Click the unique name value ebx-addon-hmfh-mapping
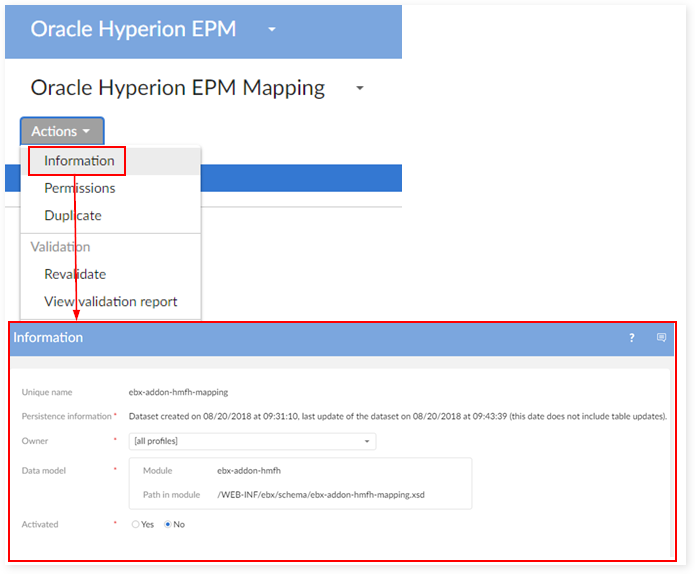This screenshot has width=695, height=574. (x=178, y=392)
